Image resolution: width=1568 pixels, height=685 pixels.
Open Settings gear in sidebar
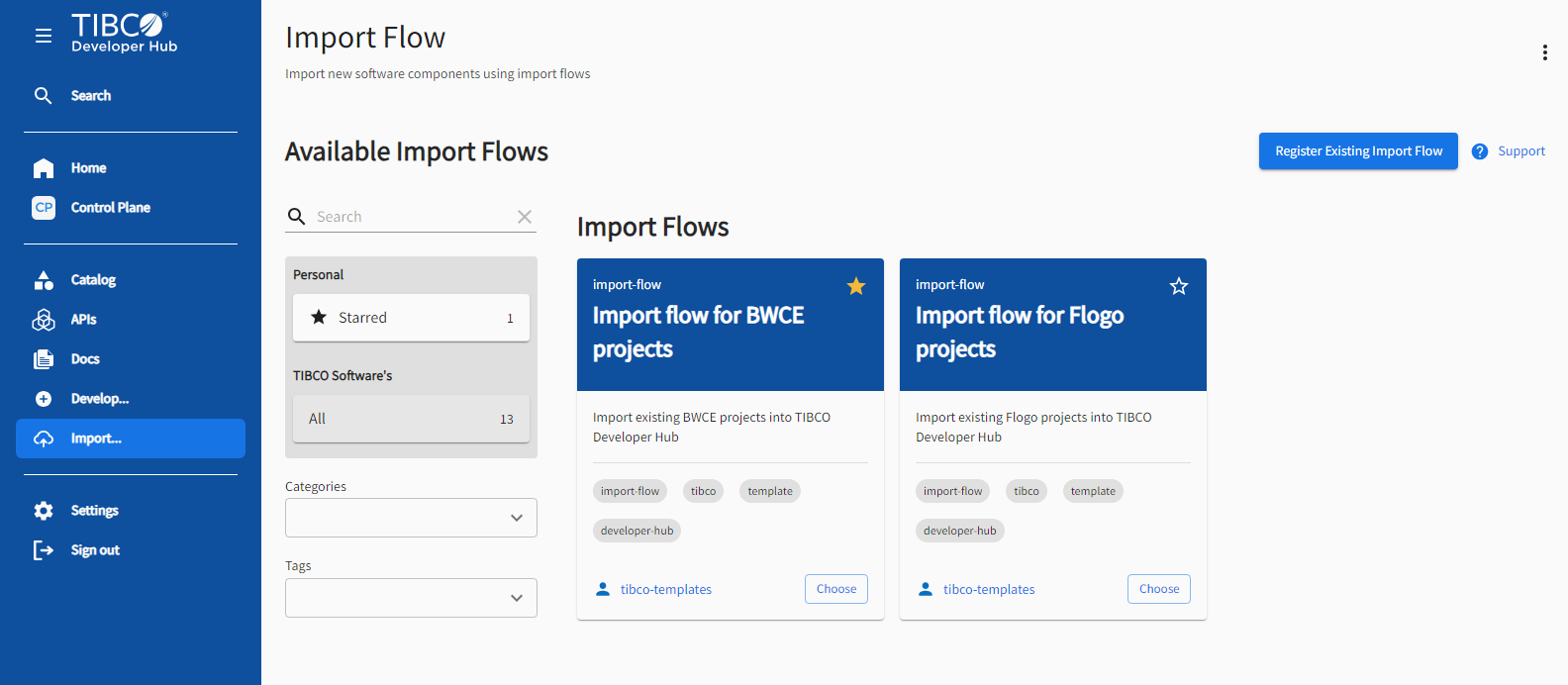[x=44, y=511]
